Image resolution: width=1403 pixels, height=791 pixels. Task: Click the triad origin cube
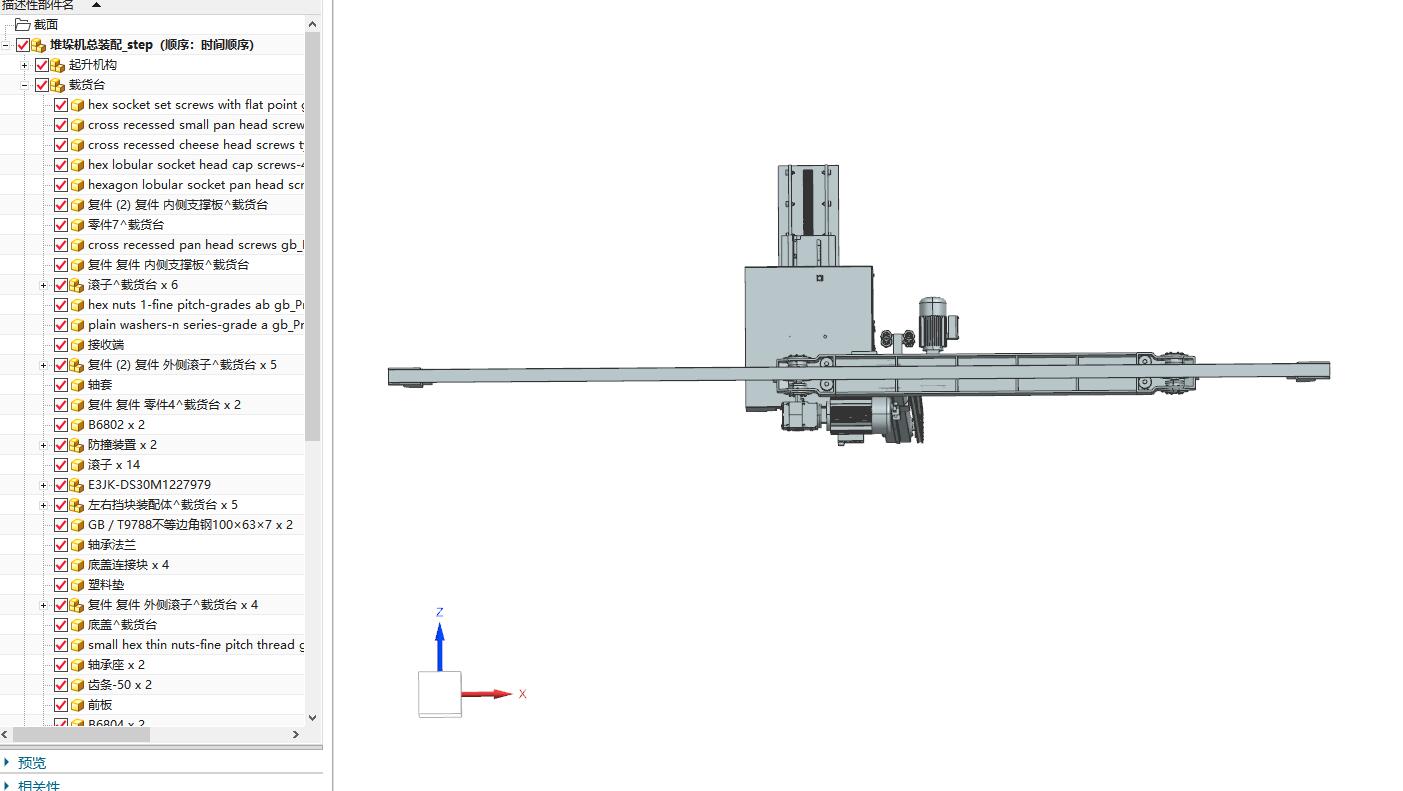click(440, 693)
